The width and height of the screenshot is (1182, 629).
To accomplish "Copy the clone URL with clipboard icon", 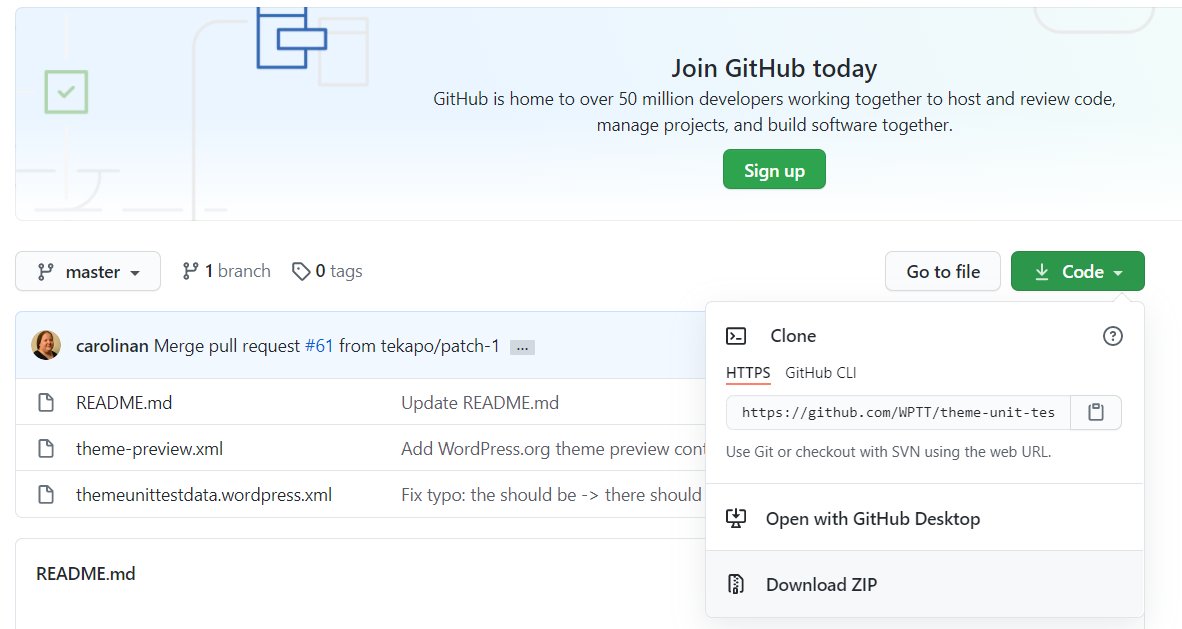I will pyautogui.click(x=1096, y=412).
